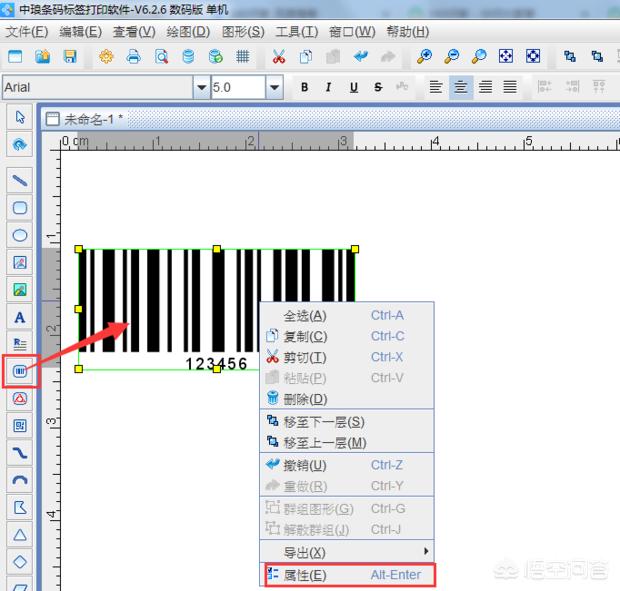Choose 复制(C) in context menu
Viewport: 620px width, 591px height.
347,336
